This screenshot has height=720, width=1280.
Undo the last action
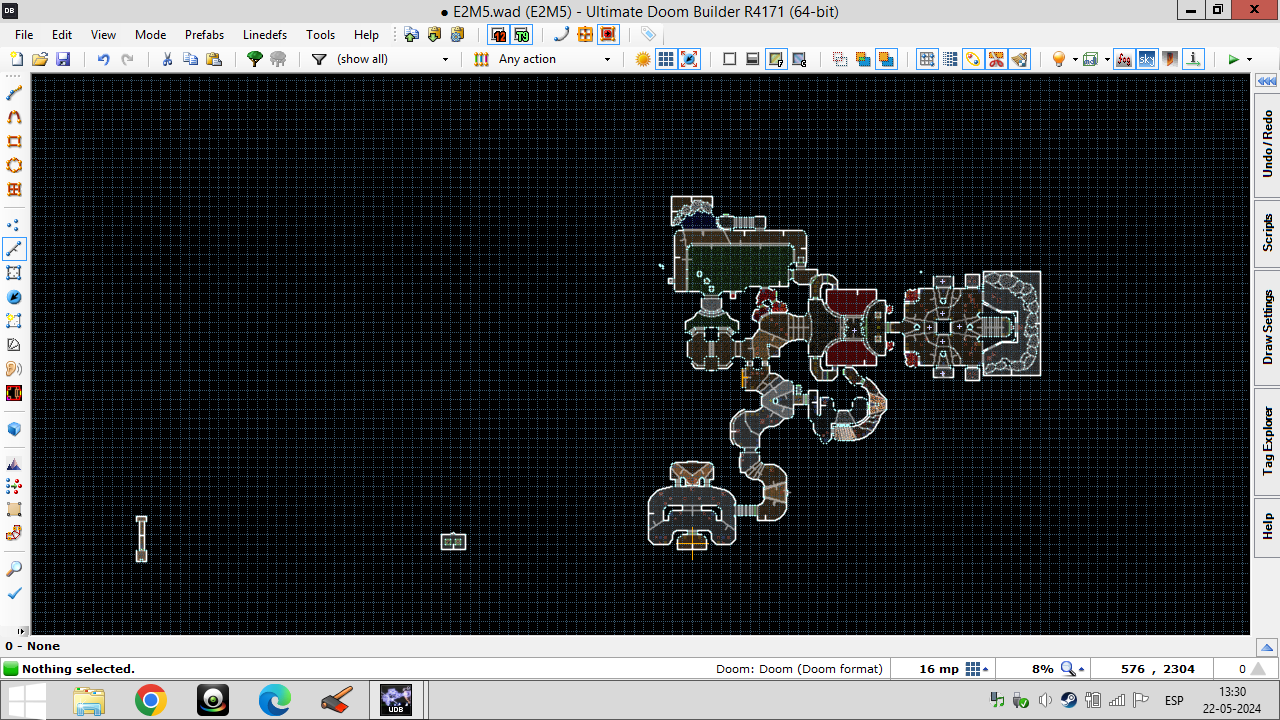pos(103,60)
